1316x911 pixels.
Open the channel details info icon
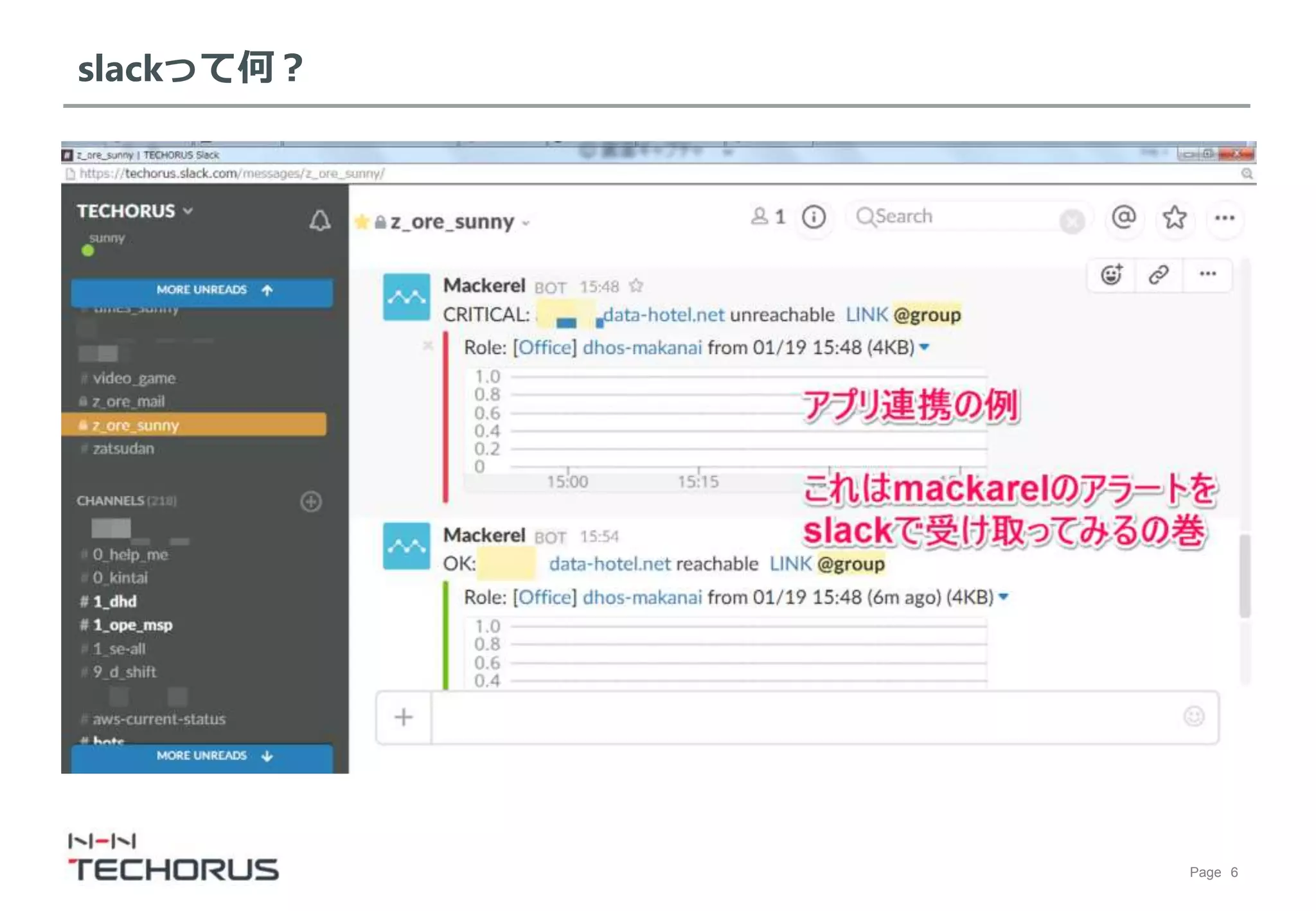click(814, 217)
